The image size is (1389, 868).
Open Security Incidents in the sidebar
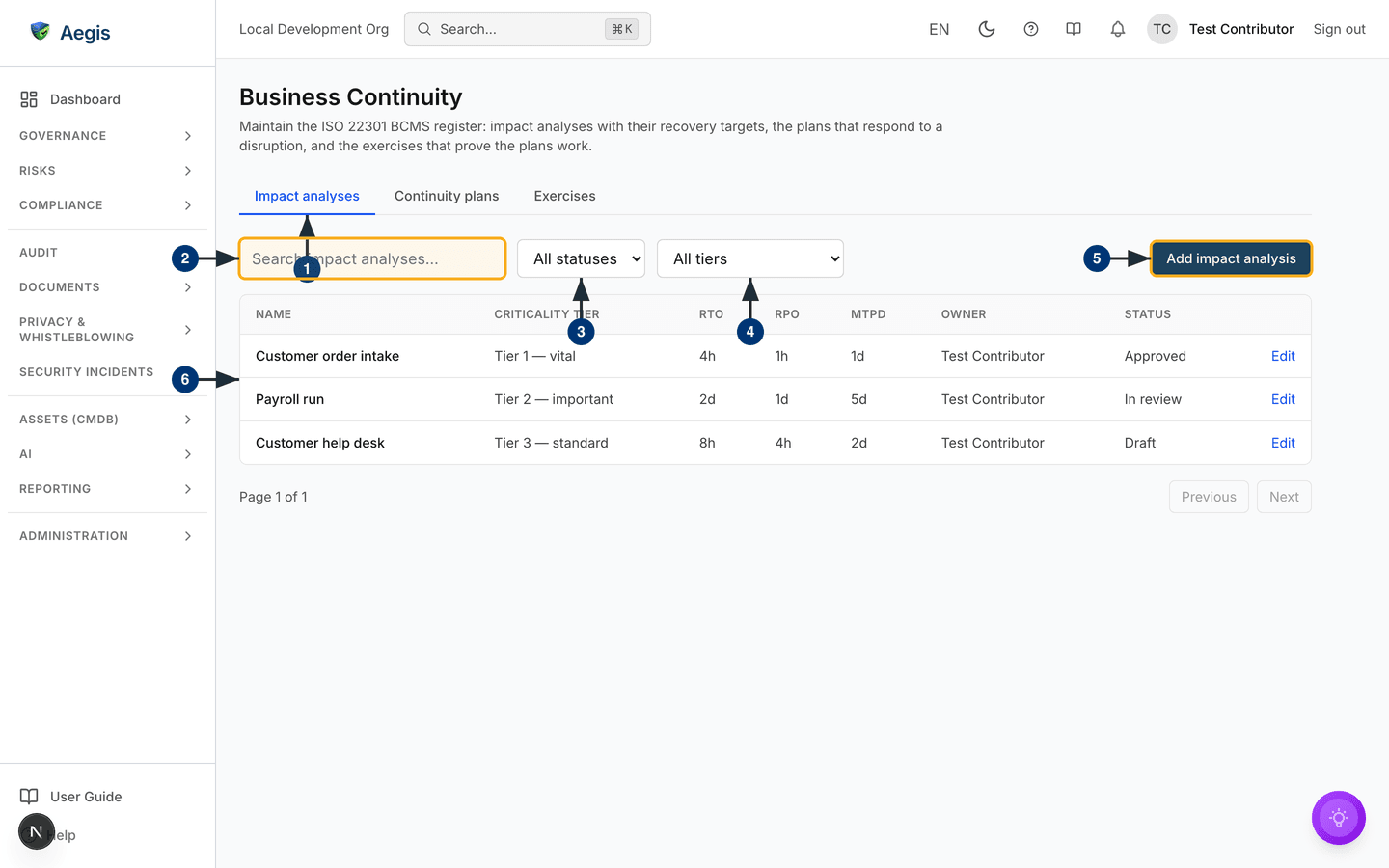(x=86, y=372)
